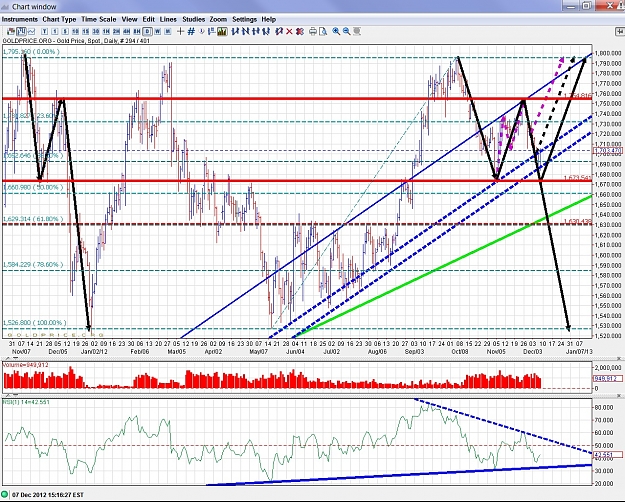This screenshot has width=625, height=502.
Task: Open the Zoom menu
Action: 218,19
